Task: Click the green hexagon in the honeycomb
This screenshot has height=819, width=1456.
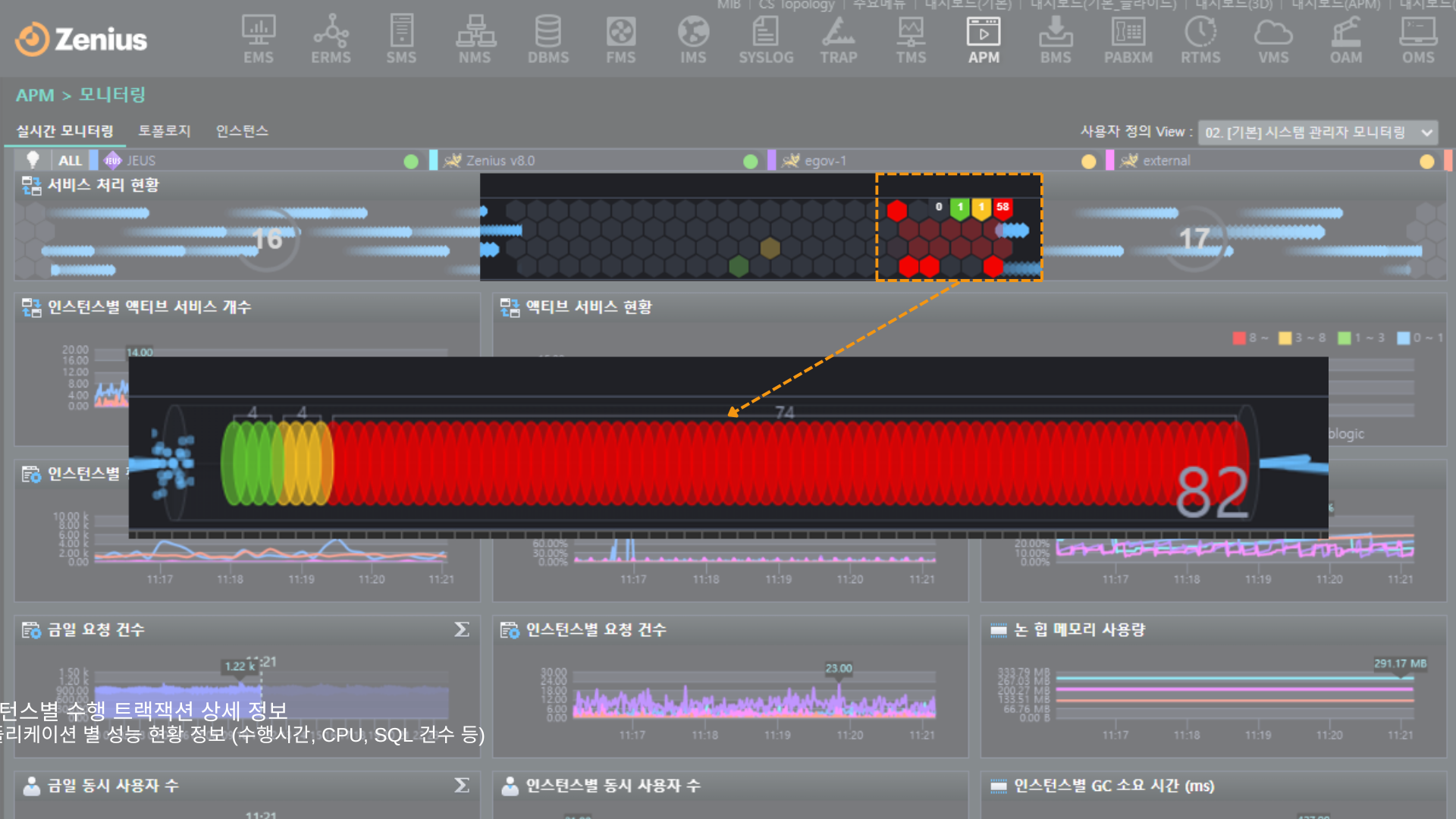Action: pyautogui.click(x=739, y=266)
